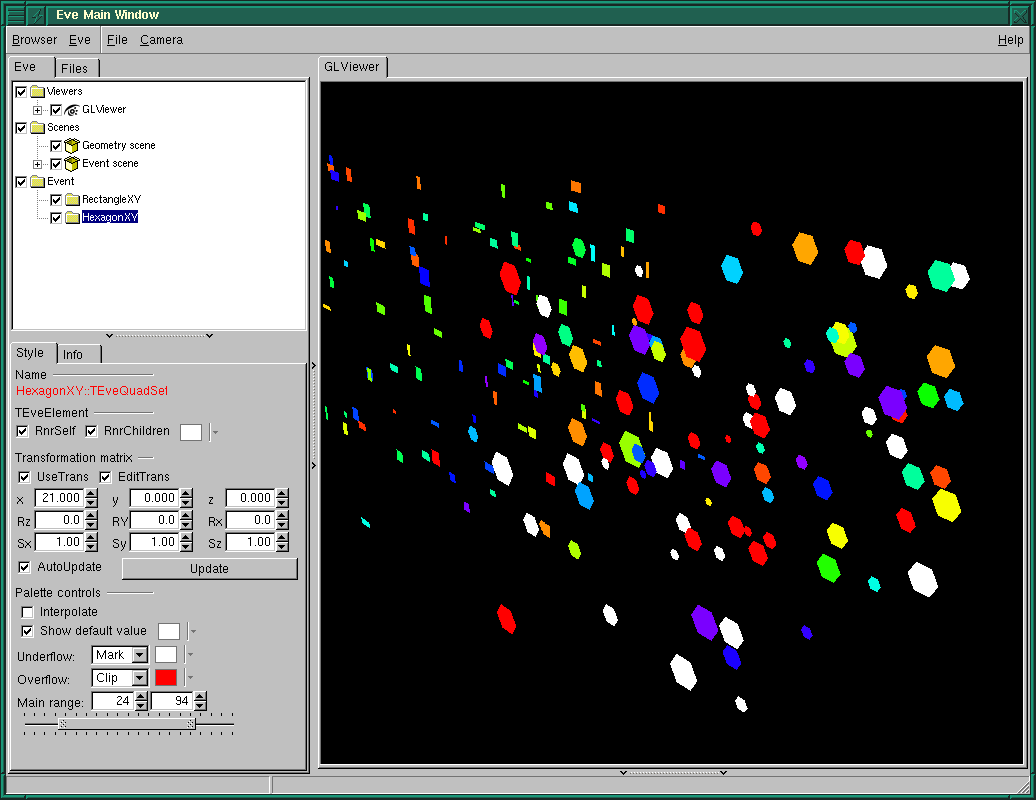Click the red Overflow color swatch
The image size is (1036, 800).
(166, 678)
